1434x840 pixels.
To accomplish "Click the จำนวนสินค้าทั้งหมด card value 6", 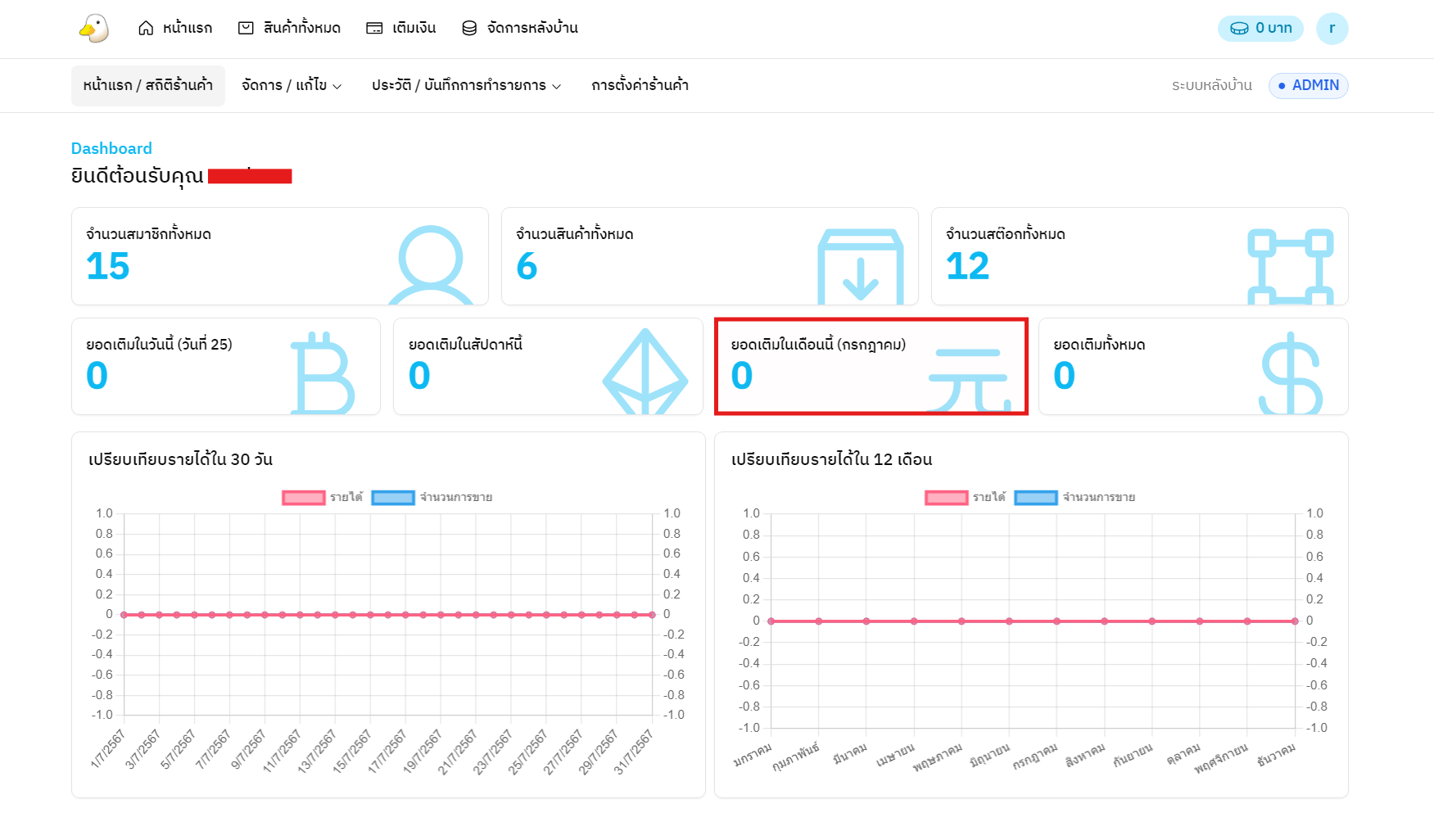I will point(527,266).
